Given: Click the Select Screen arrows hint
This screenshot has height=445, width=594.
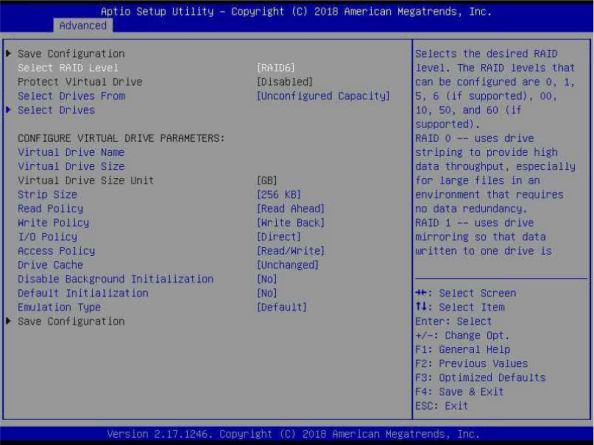Looking at the screenshot, I should (x=466, y=293).
